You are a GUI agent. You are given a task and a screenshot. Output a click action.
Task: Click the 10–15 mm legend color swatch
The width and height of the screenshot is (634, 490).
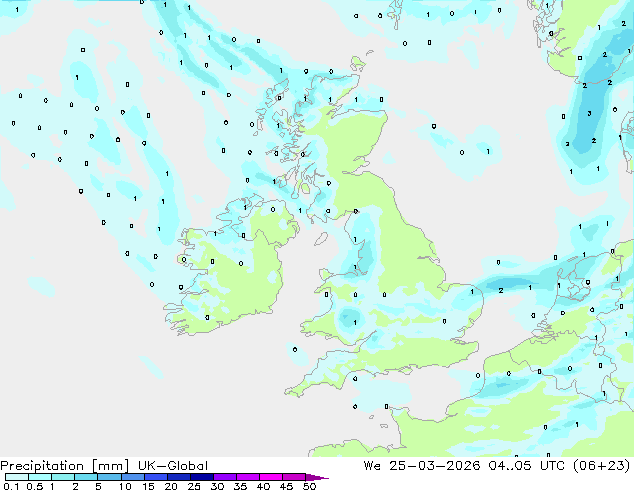(x=133, y=477)
